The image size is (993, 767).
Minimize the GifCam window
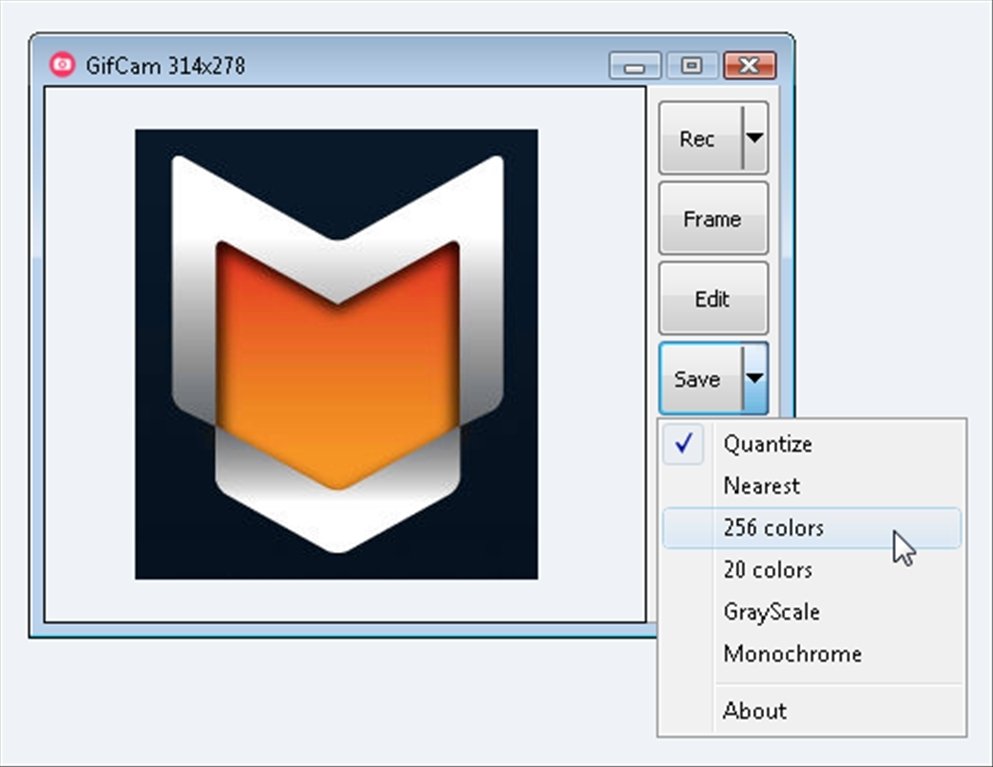(635, 65)
